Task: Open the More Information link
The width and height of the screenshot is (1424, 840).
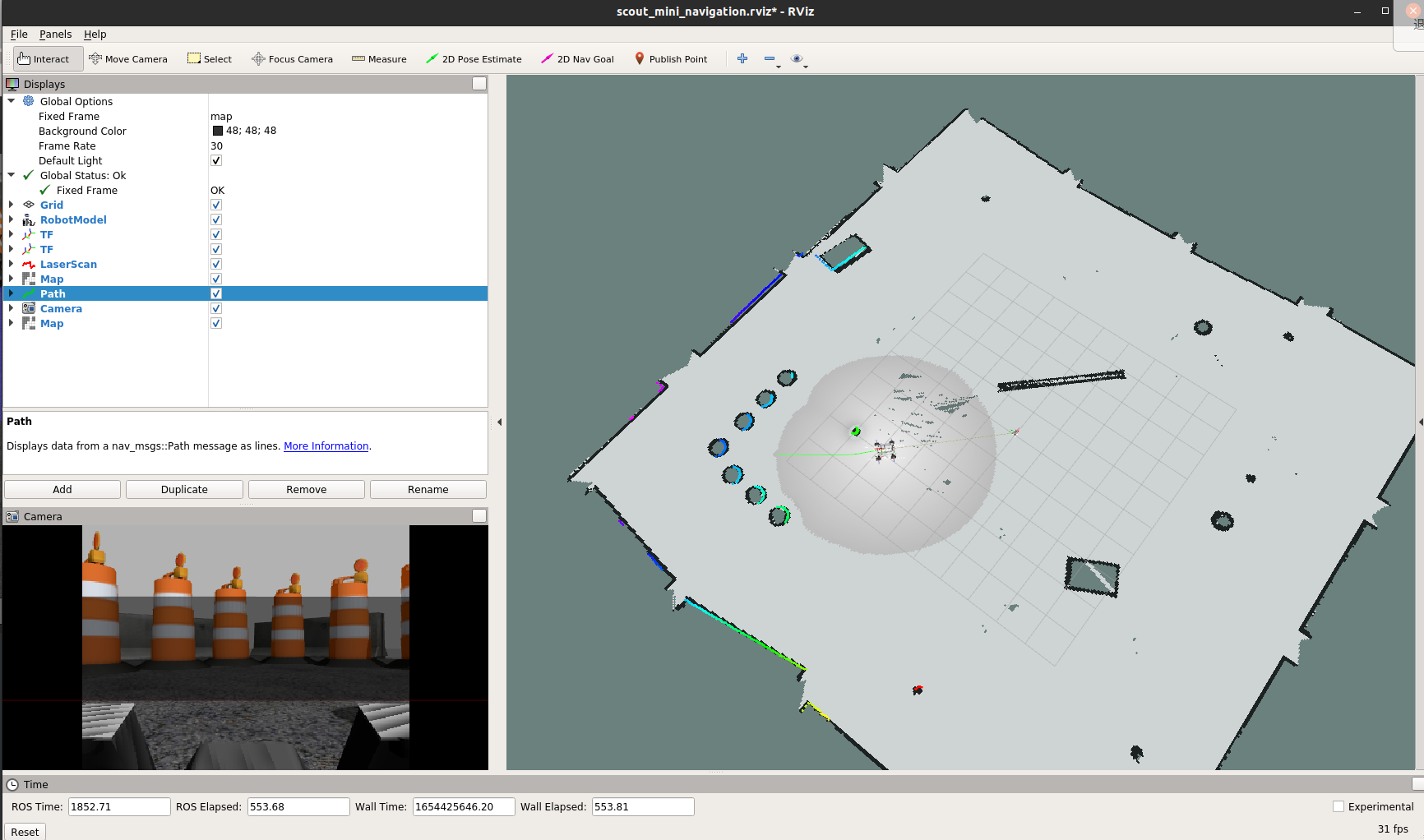Action: (x=326, y=446)
